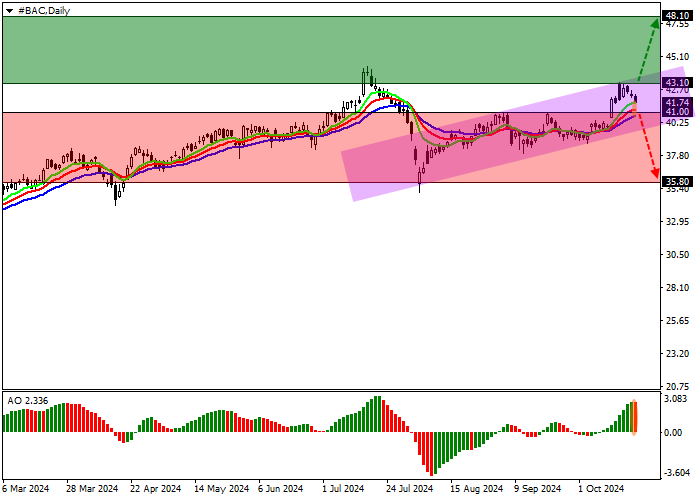Click the 1 Oct 2024 date marker
700x500 pixels.
point(601,489)
